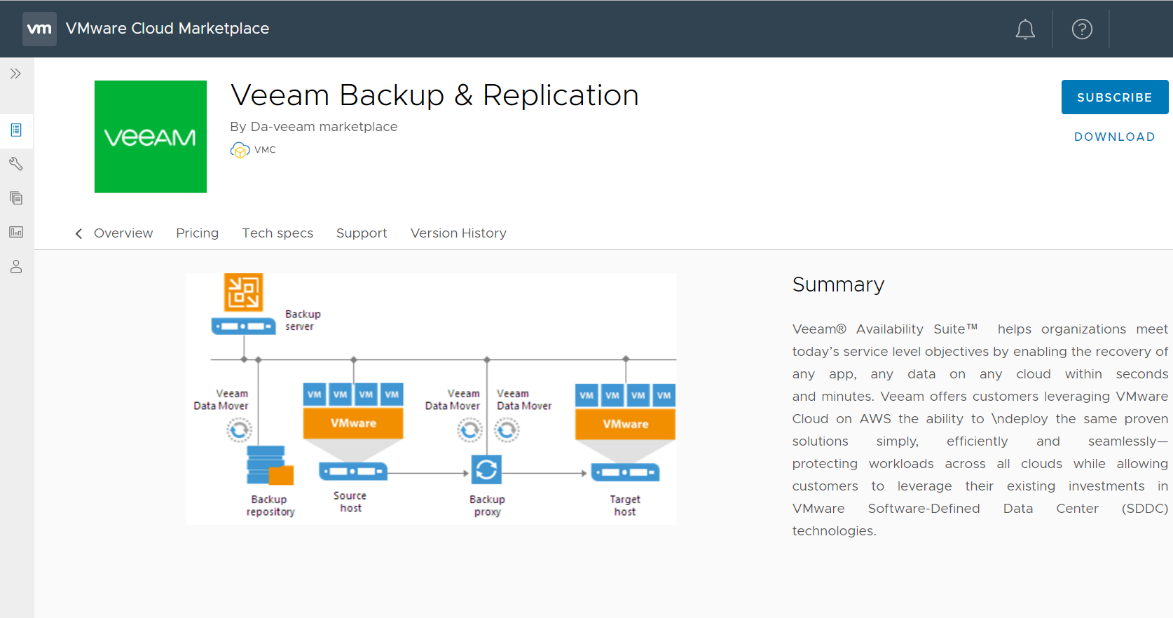Click the Veeam architecture diagram image
This screenshot has height=618, width=1173.
(x=432, y=399)
